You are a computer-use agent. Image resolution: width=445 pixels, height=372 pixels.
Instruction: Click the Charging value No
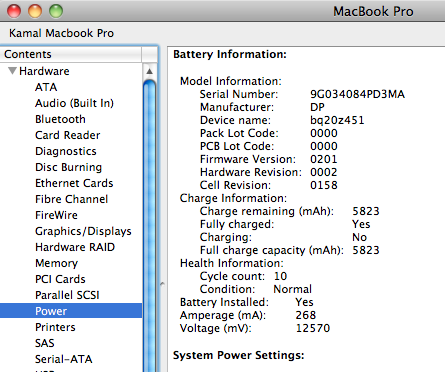[359, 237]
